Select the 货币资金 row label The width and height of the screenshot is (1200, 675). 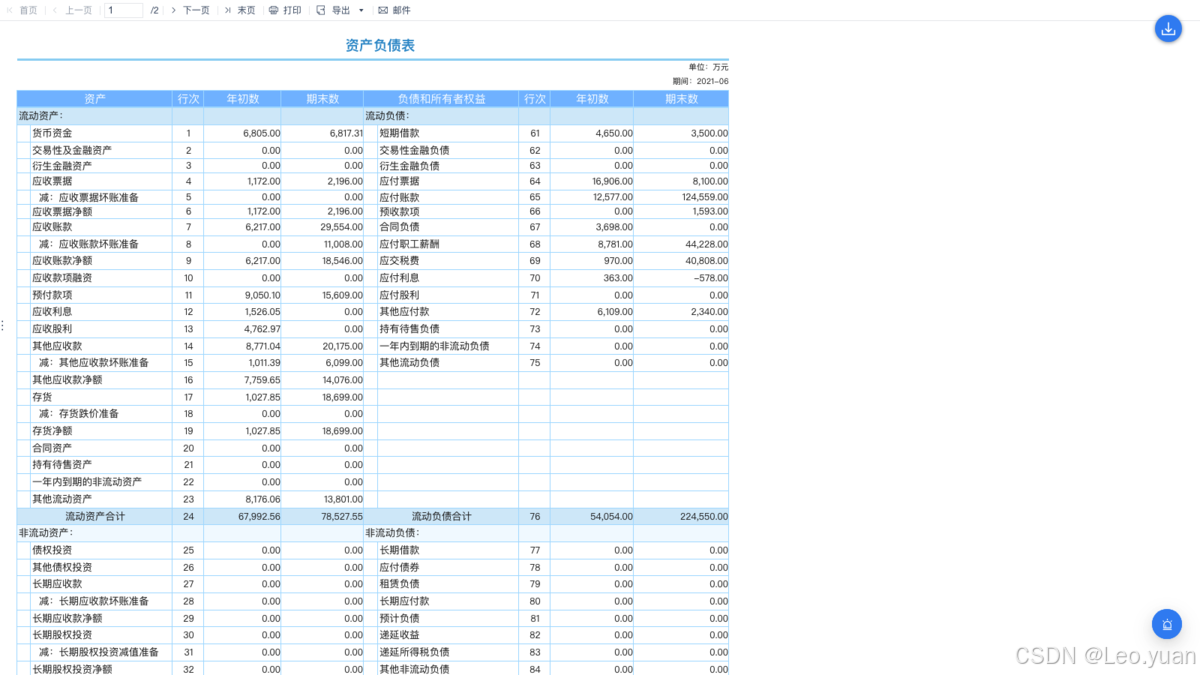[52, 133]
